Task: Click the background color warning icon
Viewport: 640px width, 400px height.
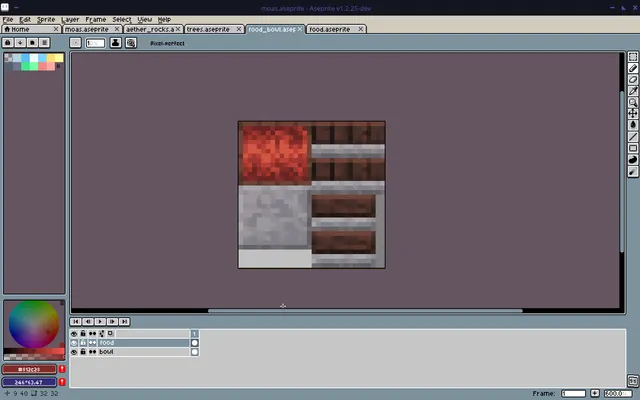Action: click(62, 382)
